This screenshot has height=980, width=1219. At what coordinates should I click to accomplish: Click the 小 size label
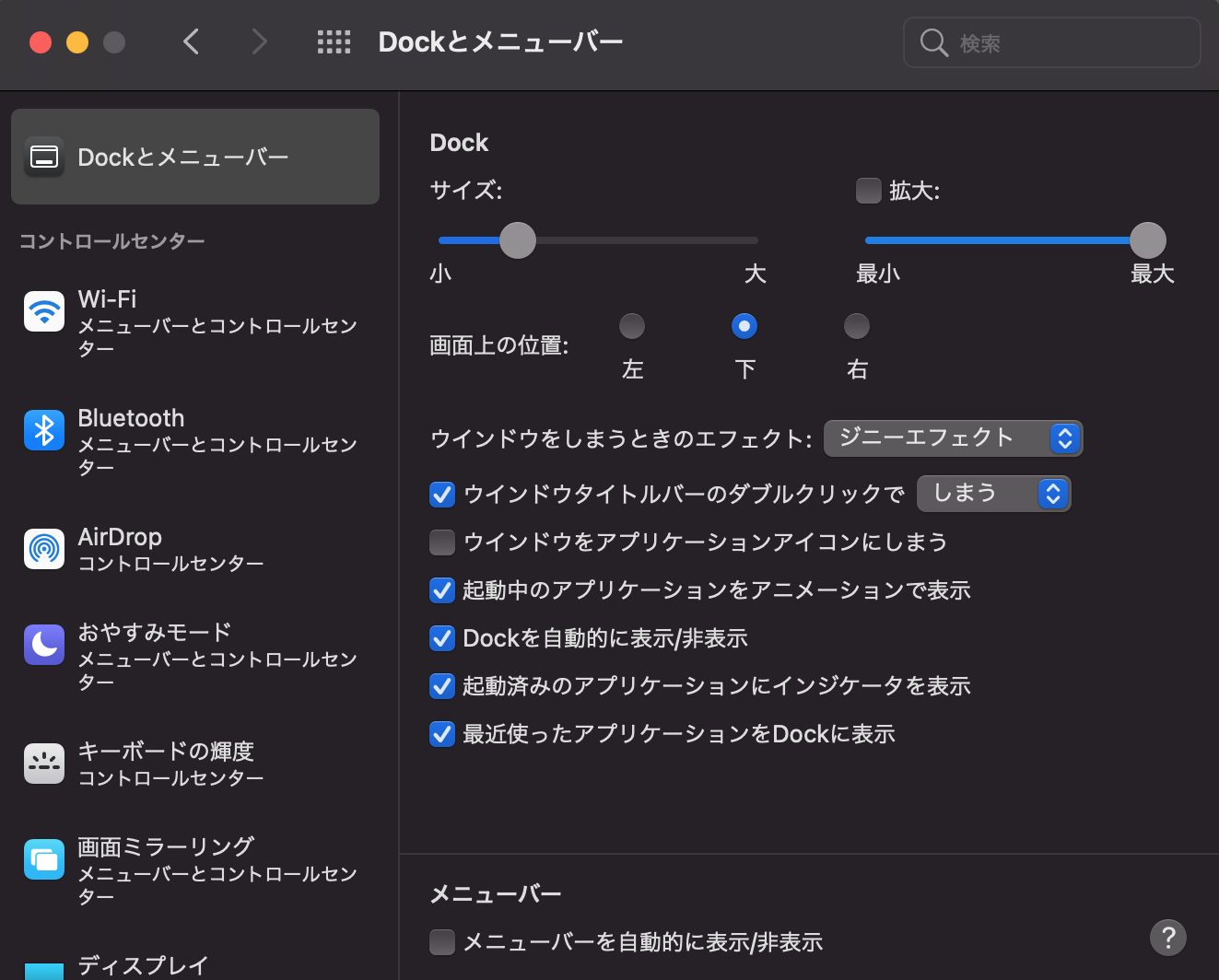(440, 274)
